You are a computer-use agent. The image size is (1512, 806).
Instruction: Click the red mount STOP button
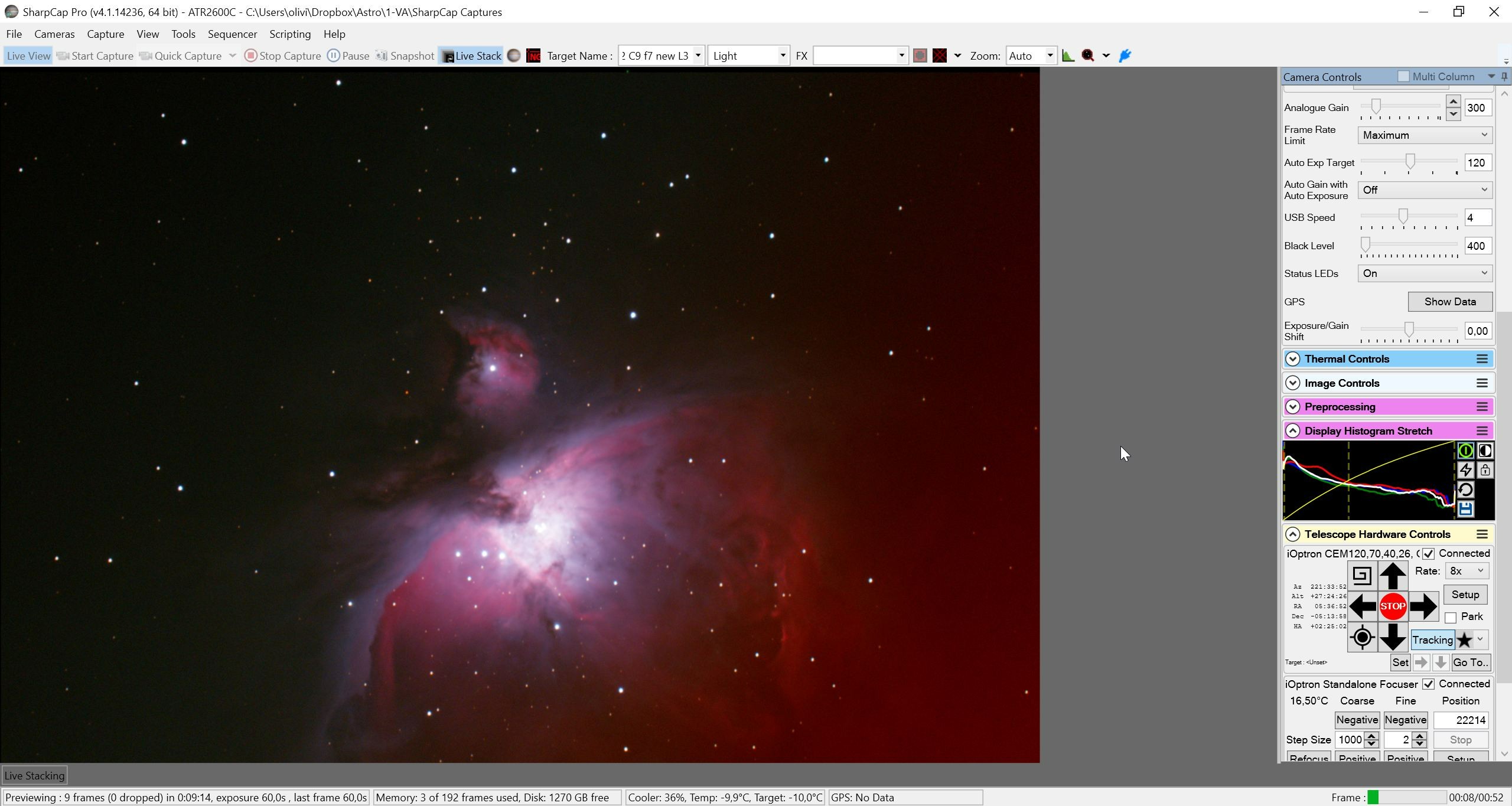pyautogui.click(x=1393, y=606)
